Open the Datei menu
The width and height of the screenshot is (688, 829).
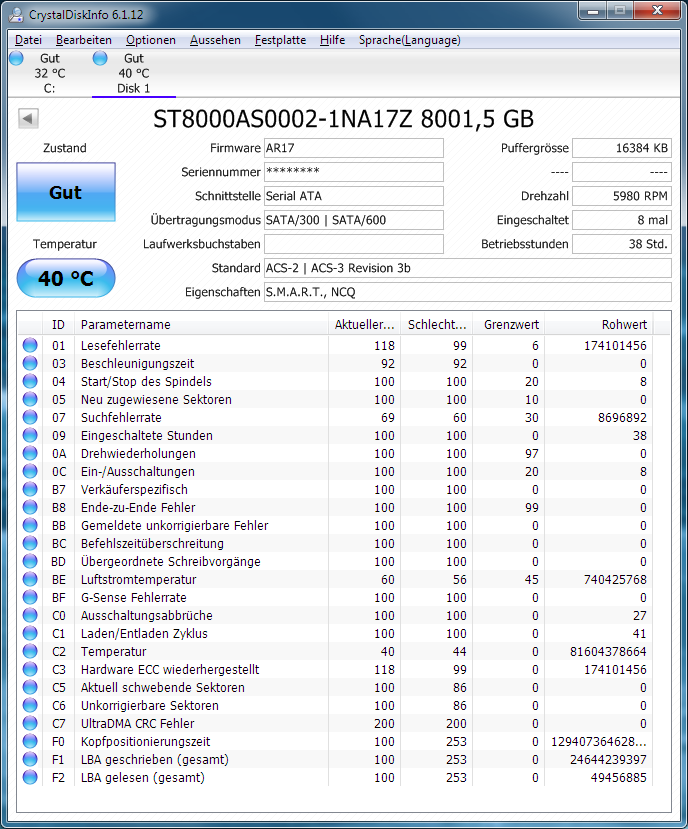click(28, 40)
